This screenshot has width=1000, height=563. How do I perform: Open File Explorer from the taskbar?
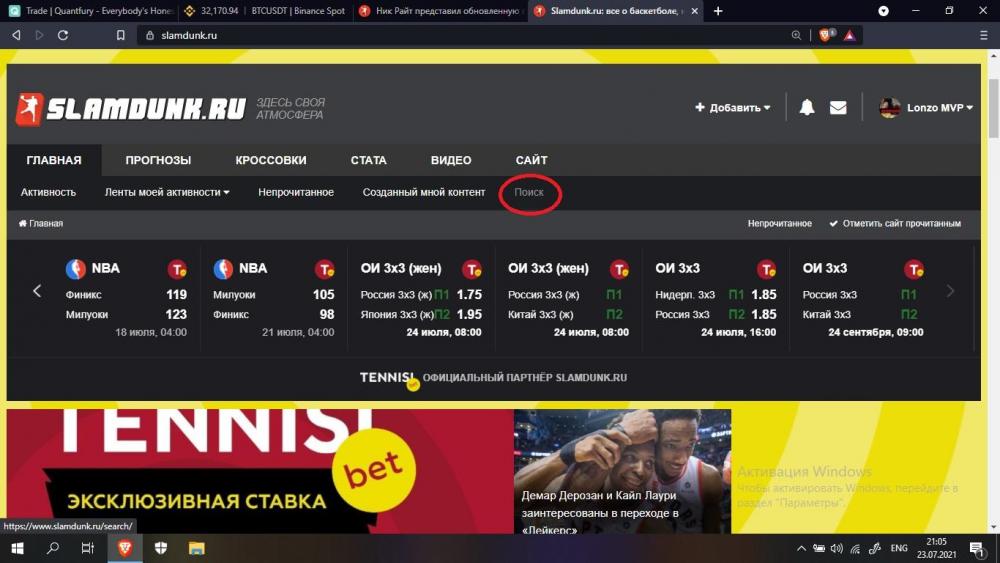click(196, 548)
